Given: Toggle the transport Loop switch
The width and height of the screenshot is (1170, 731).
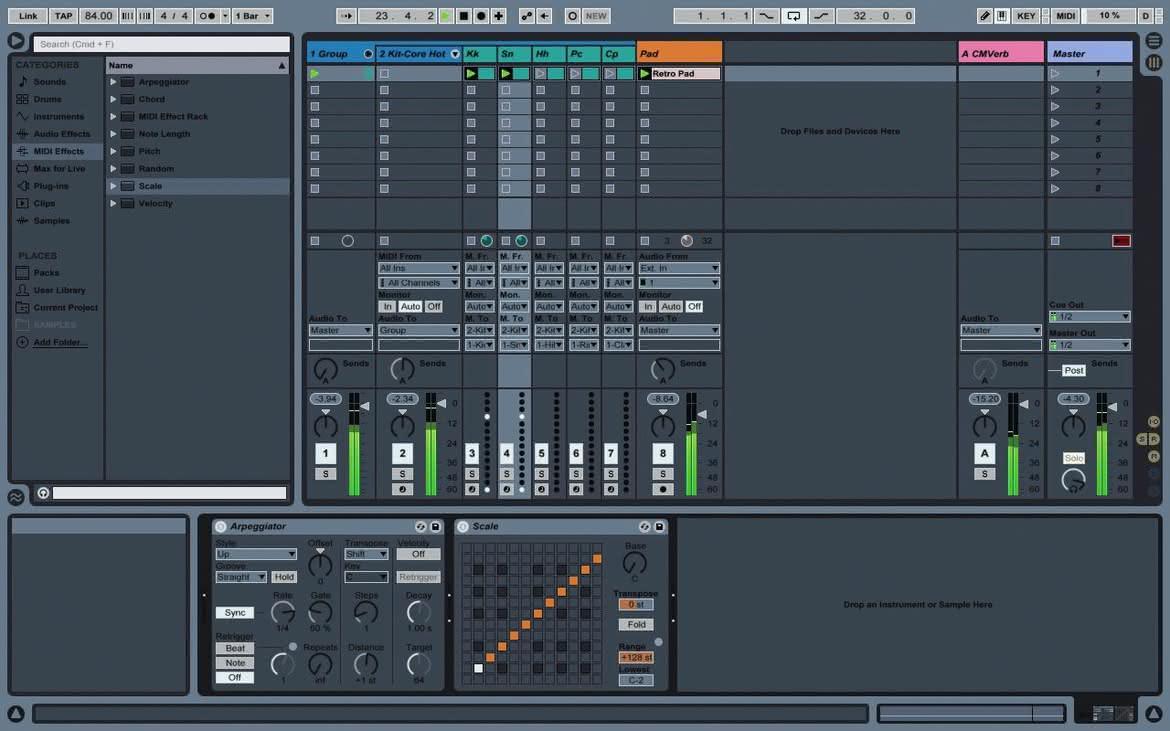Looking at the screenshot, I should click(793, 16).
